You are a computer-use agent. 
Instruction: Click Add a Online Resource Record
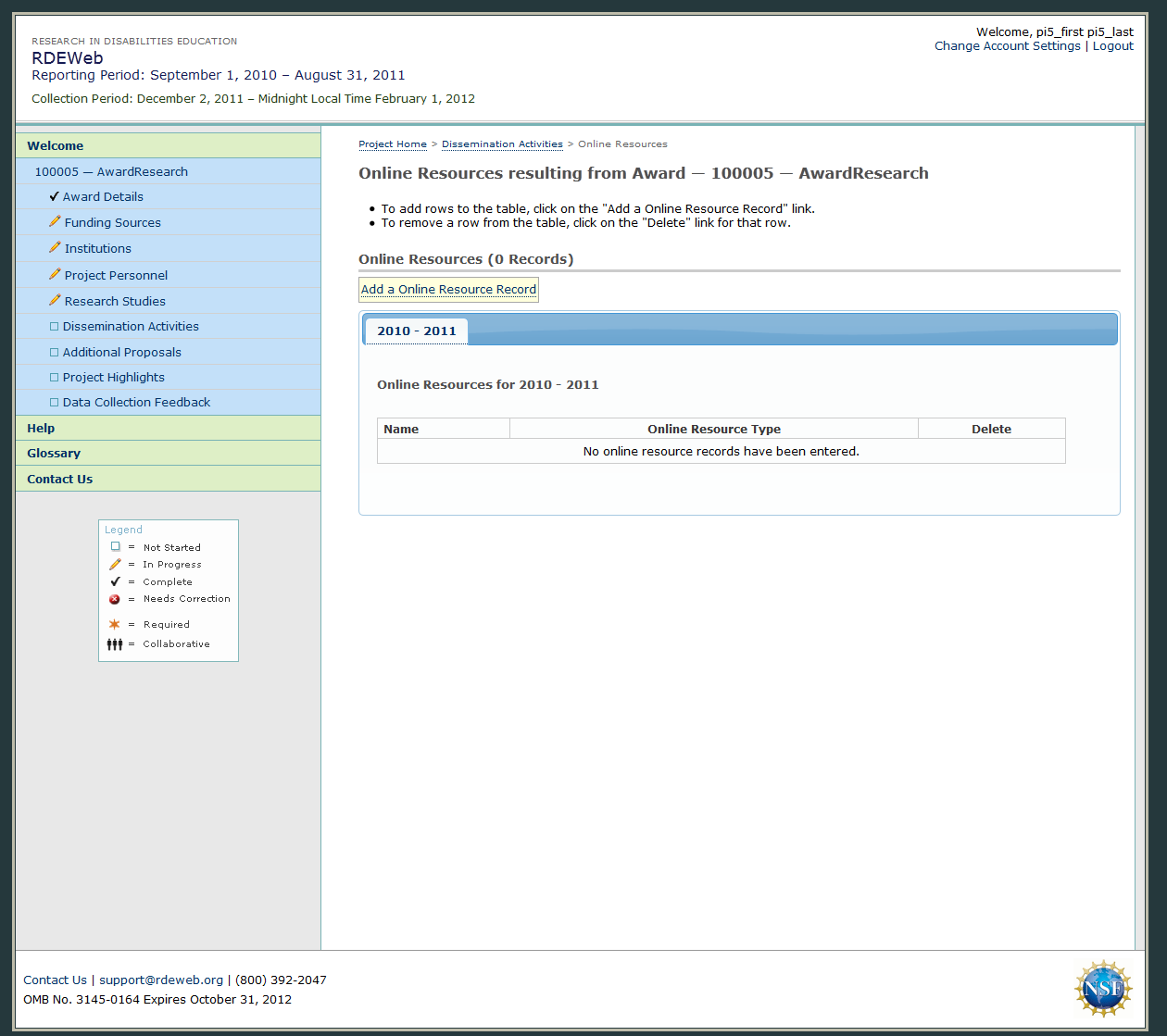pos(448,289)
